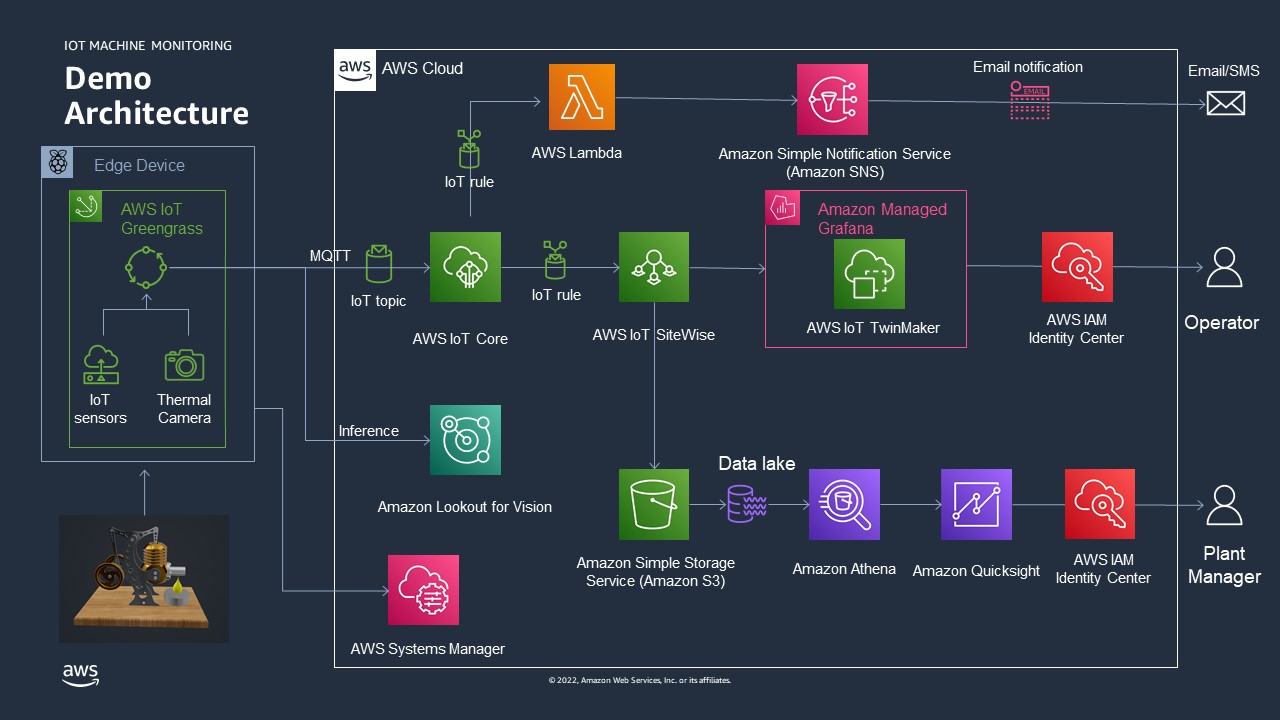Image resolution: width=1280 pixels, height=720 pixels.
Task: Click the Thermal Camera icon
Action: pos(184,365)
